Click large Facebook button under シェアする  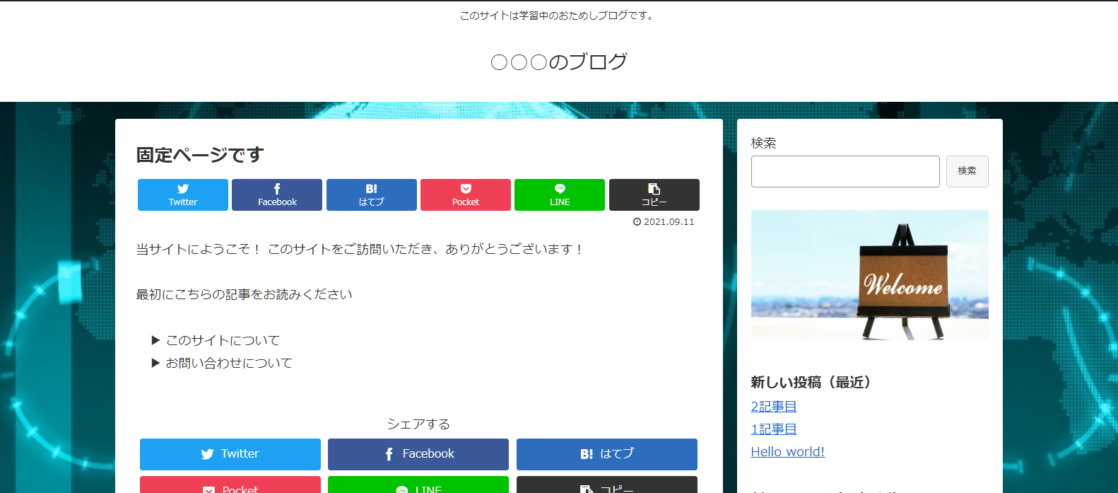419,454
